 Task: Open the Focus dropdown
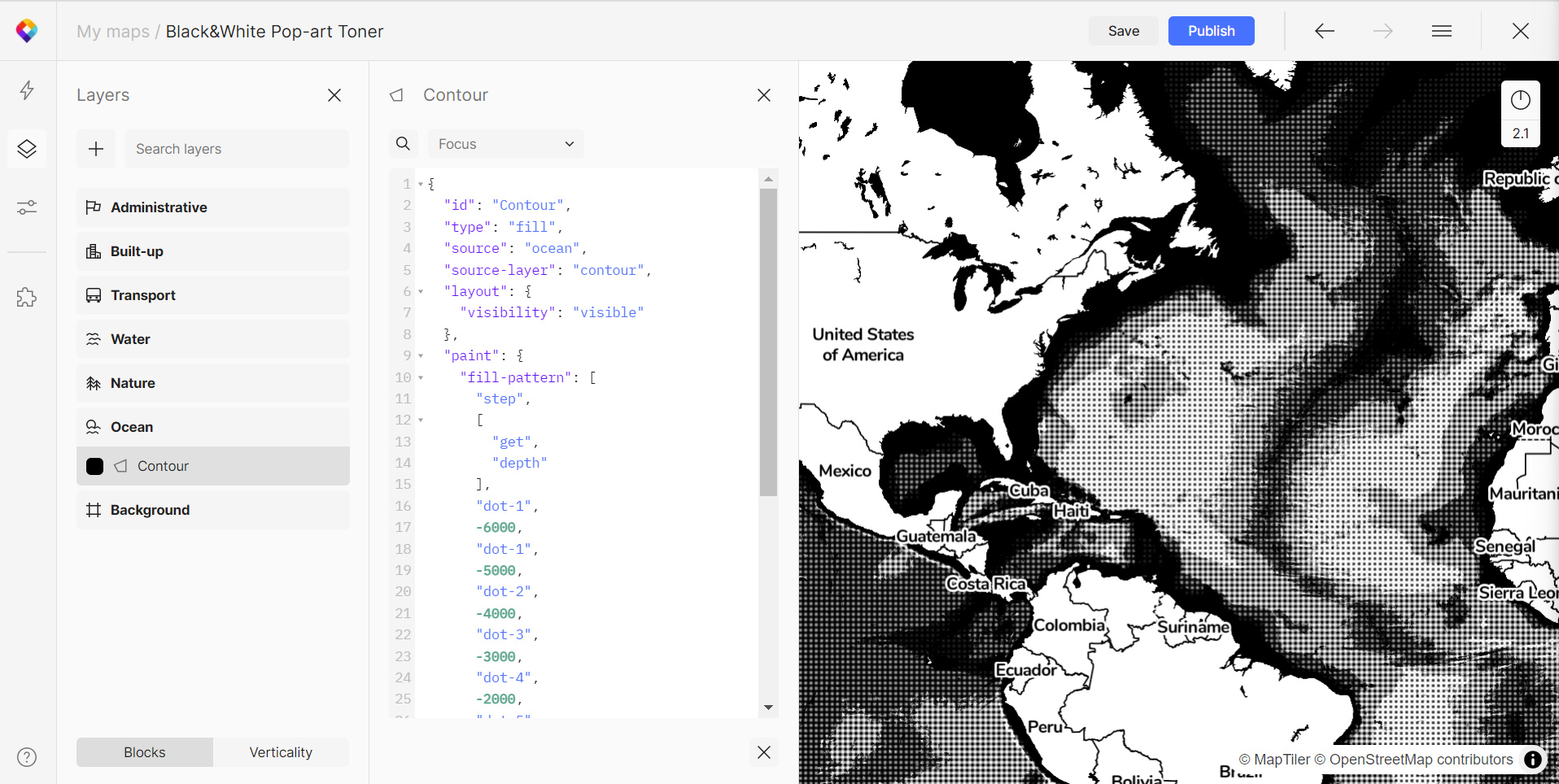pyautogui.click(x=505, y=144)
